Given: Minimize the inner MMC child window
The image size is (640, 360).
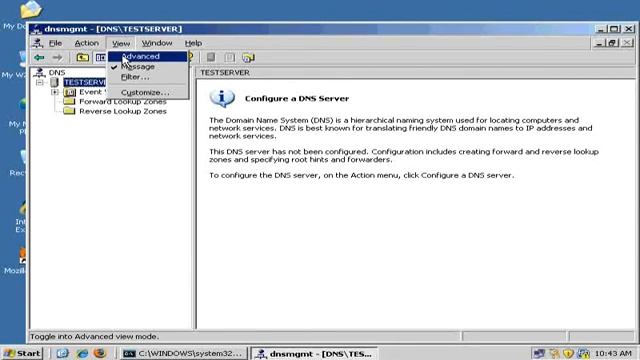Looking at the screenshot, I should coord(599,42).
